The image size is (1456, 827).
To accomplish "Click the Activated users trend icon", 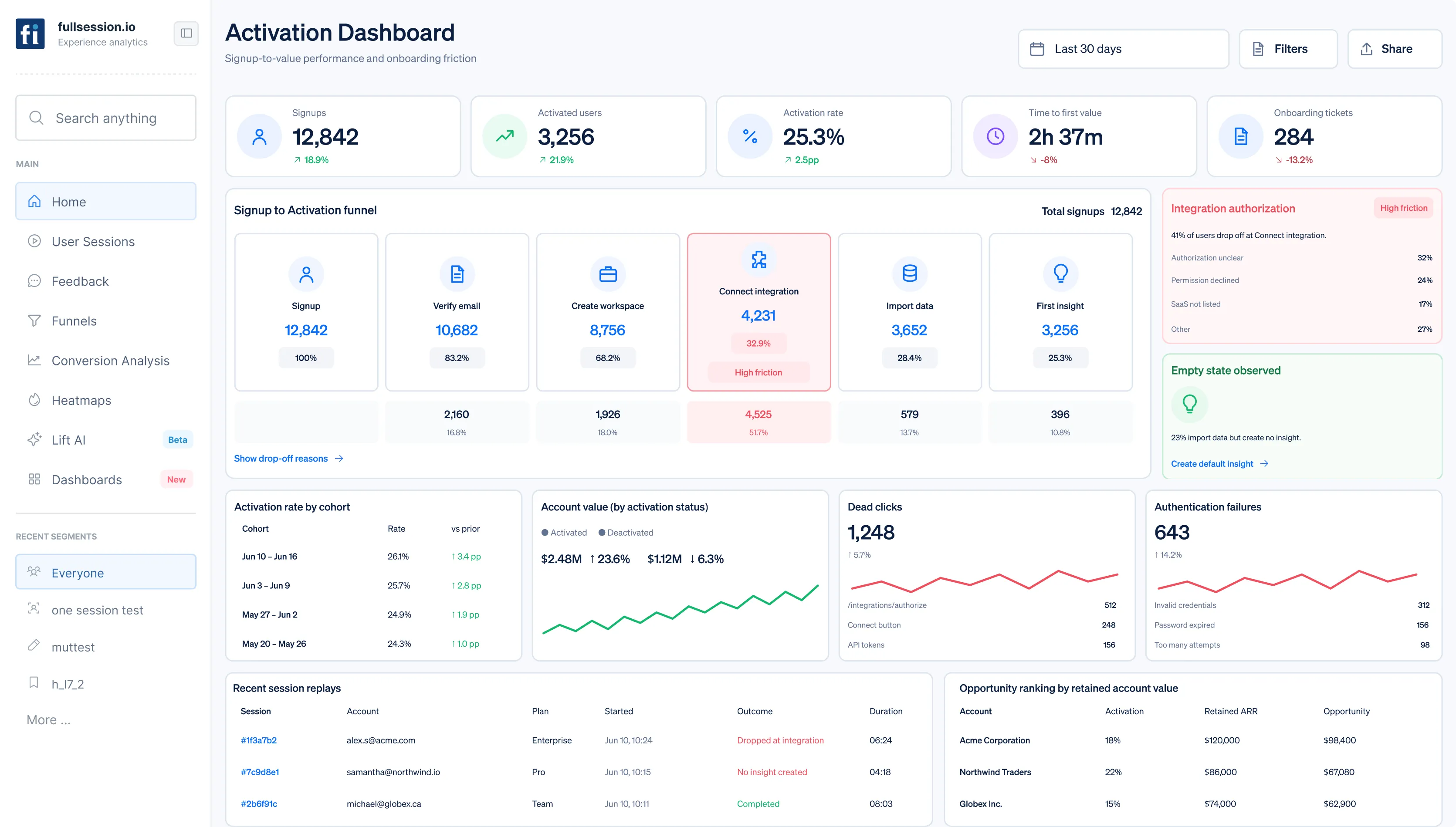I will (505, 136).
